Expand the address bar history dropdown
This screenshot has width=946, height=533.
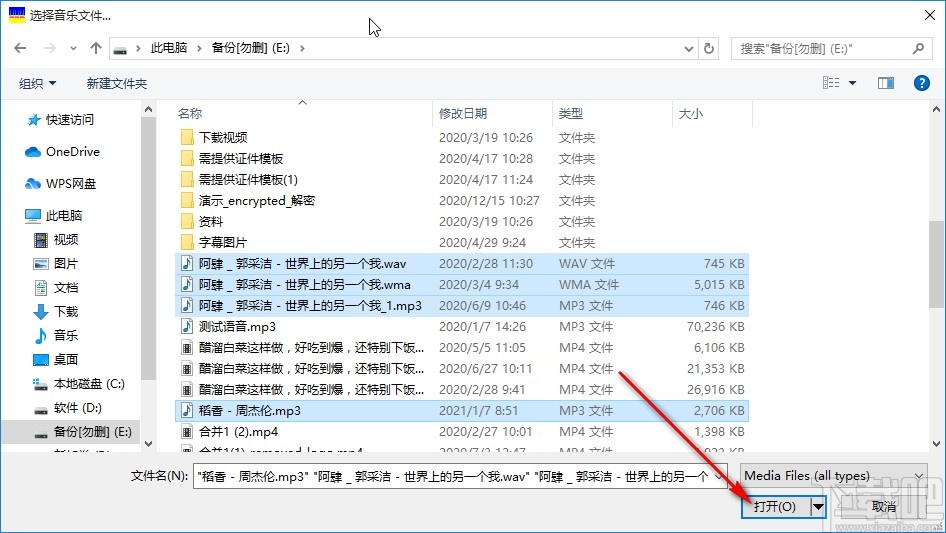pyautogui.click(x=688, y=49)
